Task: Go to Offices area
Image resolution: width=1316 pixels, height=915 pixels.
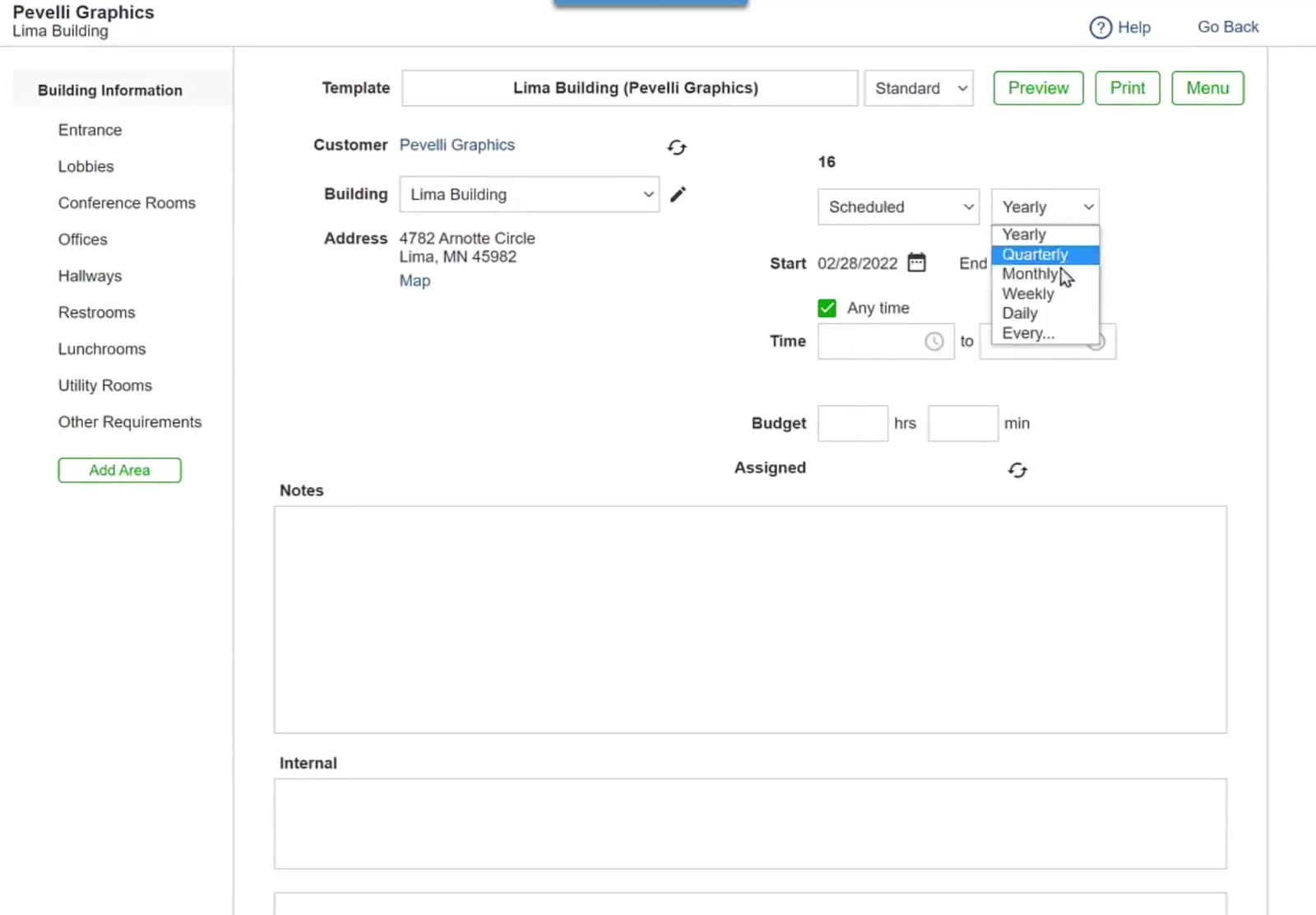Action: coord(82,239)
